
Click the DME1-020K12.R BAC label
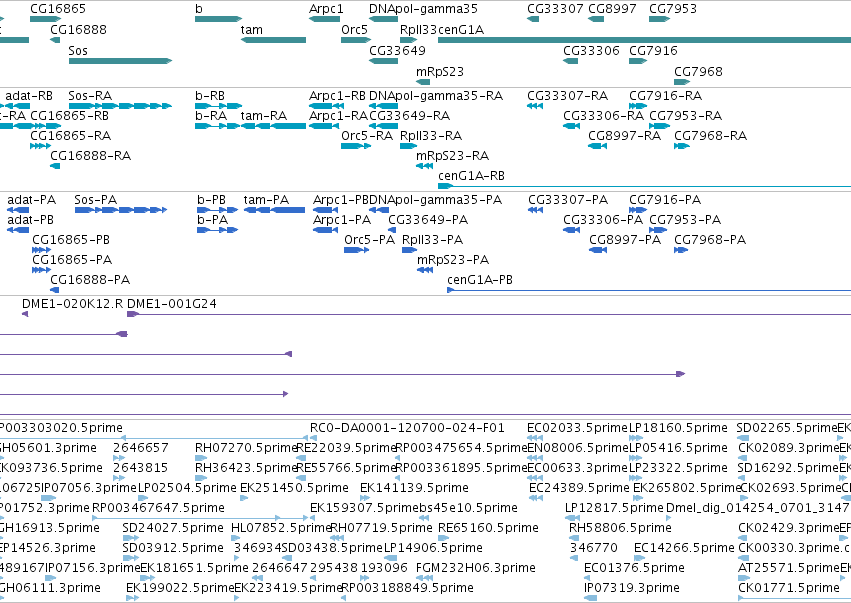(72, 304)
